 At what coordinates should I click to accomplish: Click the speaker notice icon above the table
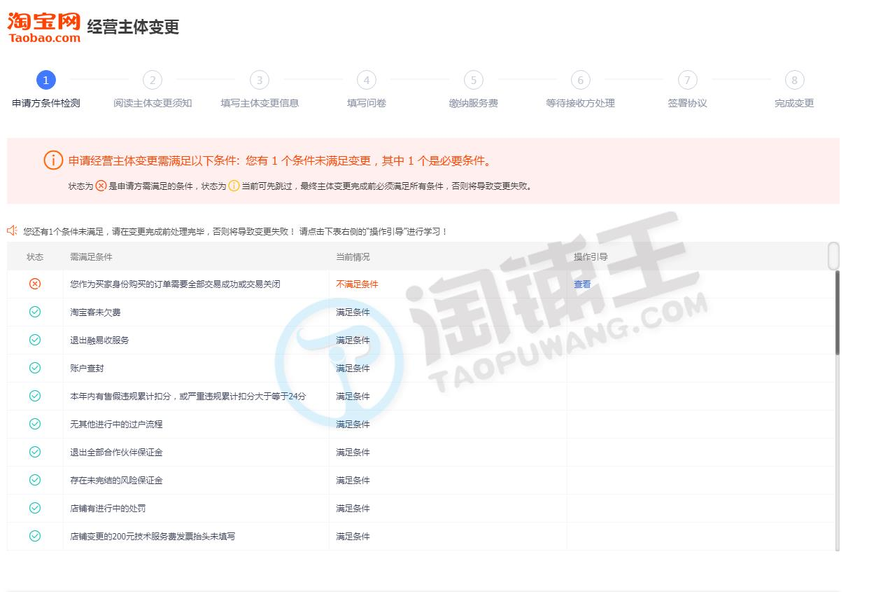tap(13, 230)
